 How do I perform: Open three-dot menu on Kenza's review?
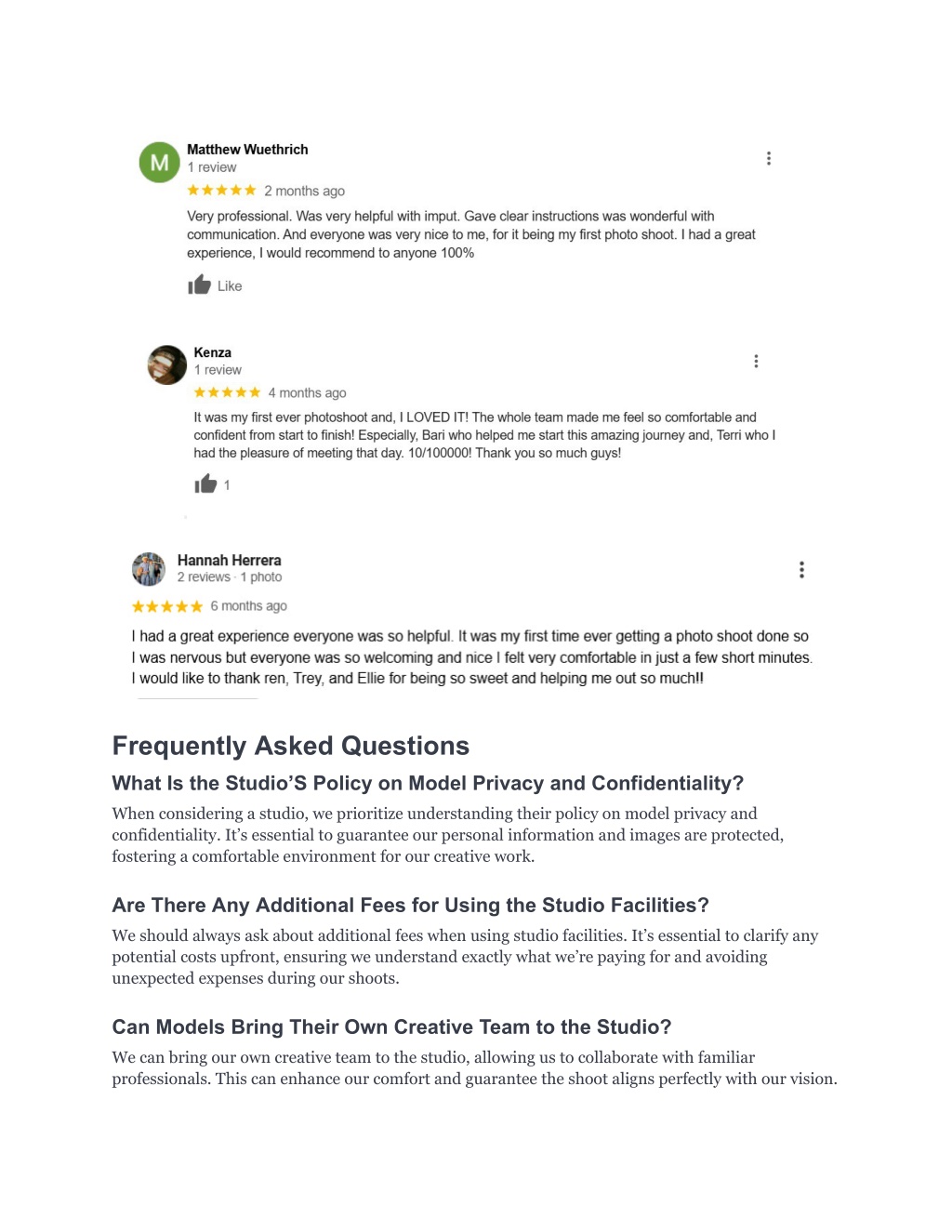(756, 361)
